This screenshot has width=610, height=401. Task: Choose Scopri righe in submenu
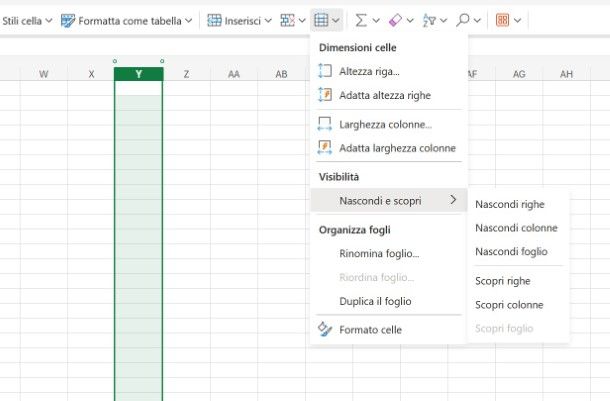click(x=502, y=281)
